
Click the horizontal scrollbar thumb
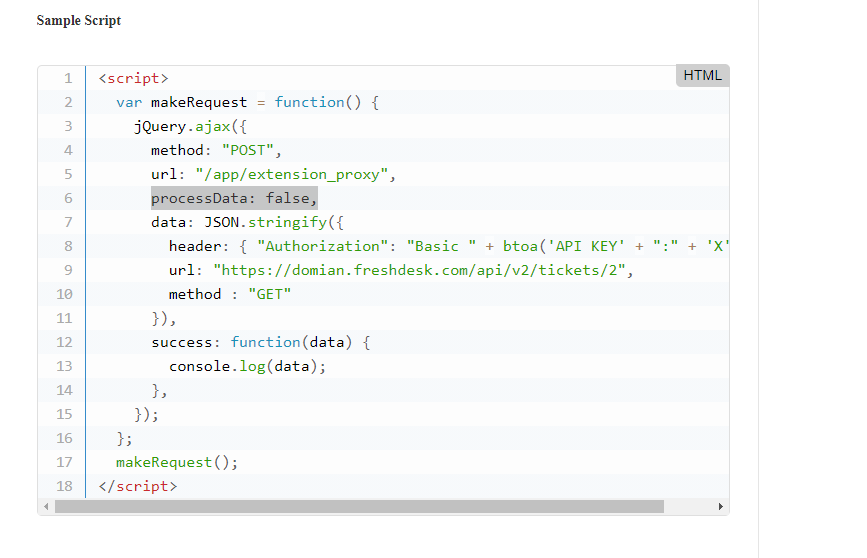coord(359,507)
